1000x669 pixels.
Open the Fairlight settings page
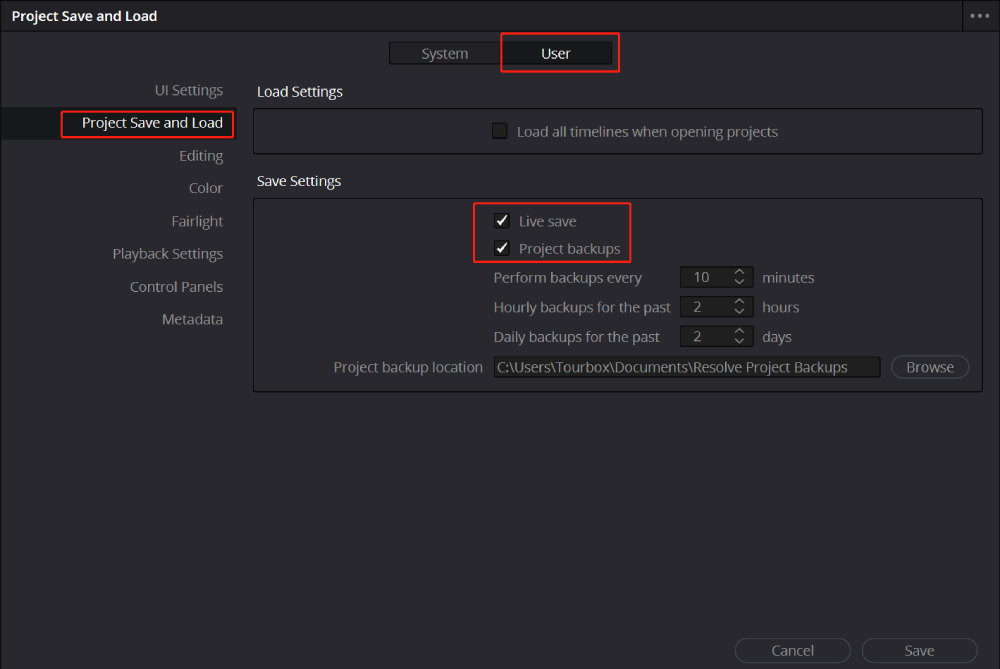(197, 220)
